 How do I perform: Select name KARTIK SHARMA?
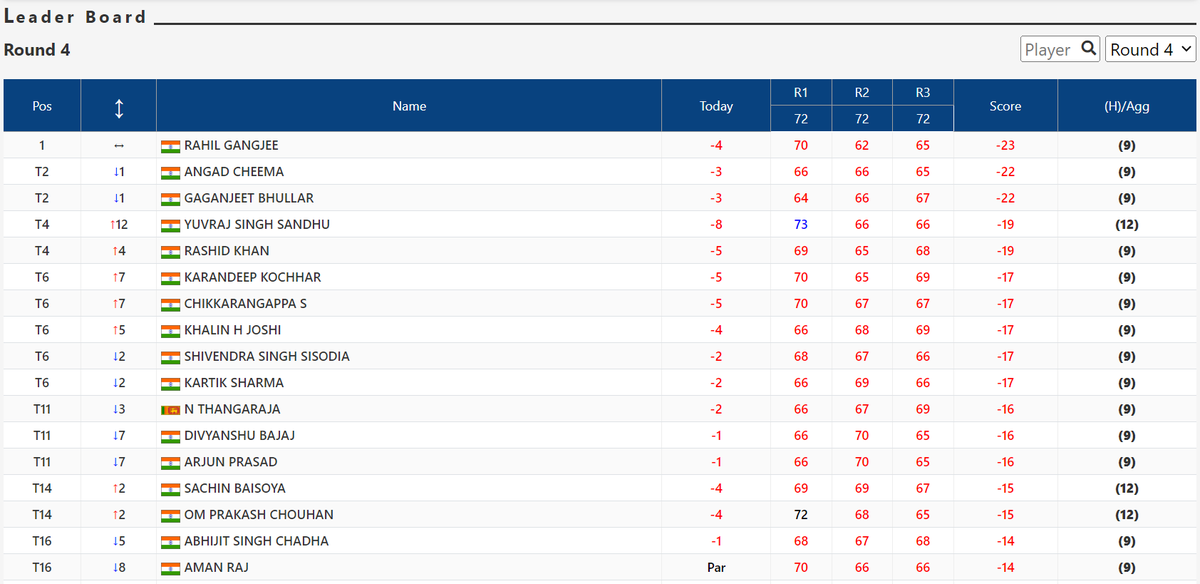[x=234, y=383]
